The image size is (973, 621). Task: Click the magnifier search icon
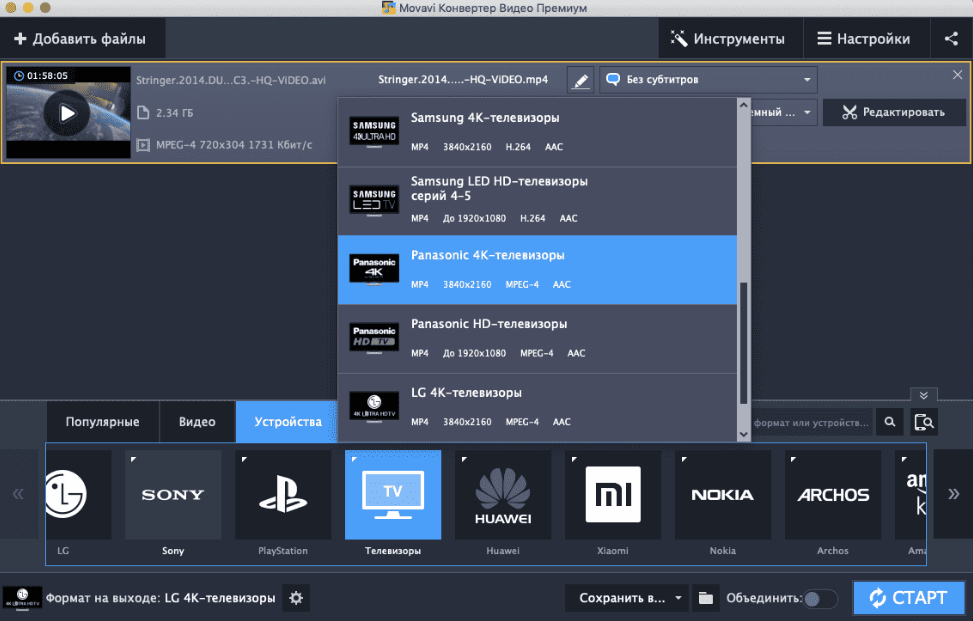tap(888, 422)
